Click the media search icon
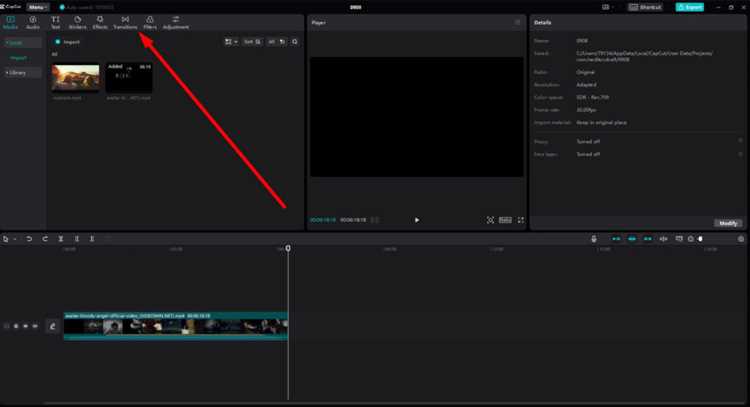 (x=295, y=42)
